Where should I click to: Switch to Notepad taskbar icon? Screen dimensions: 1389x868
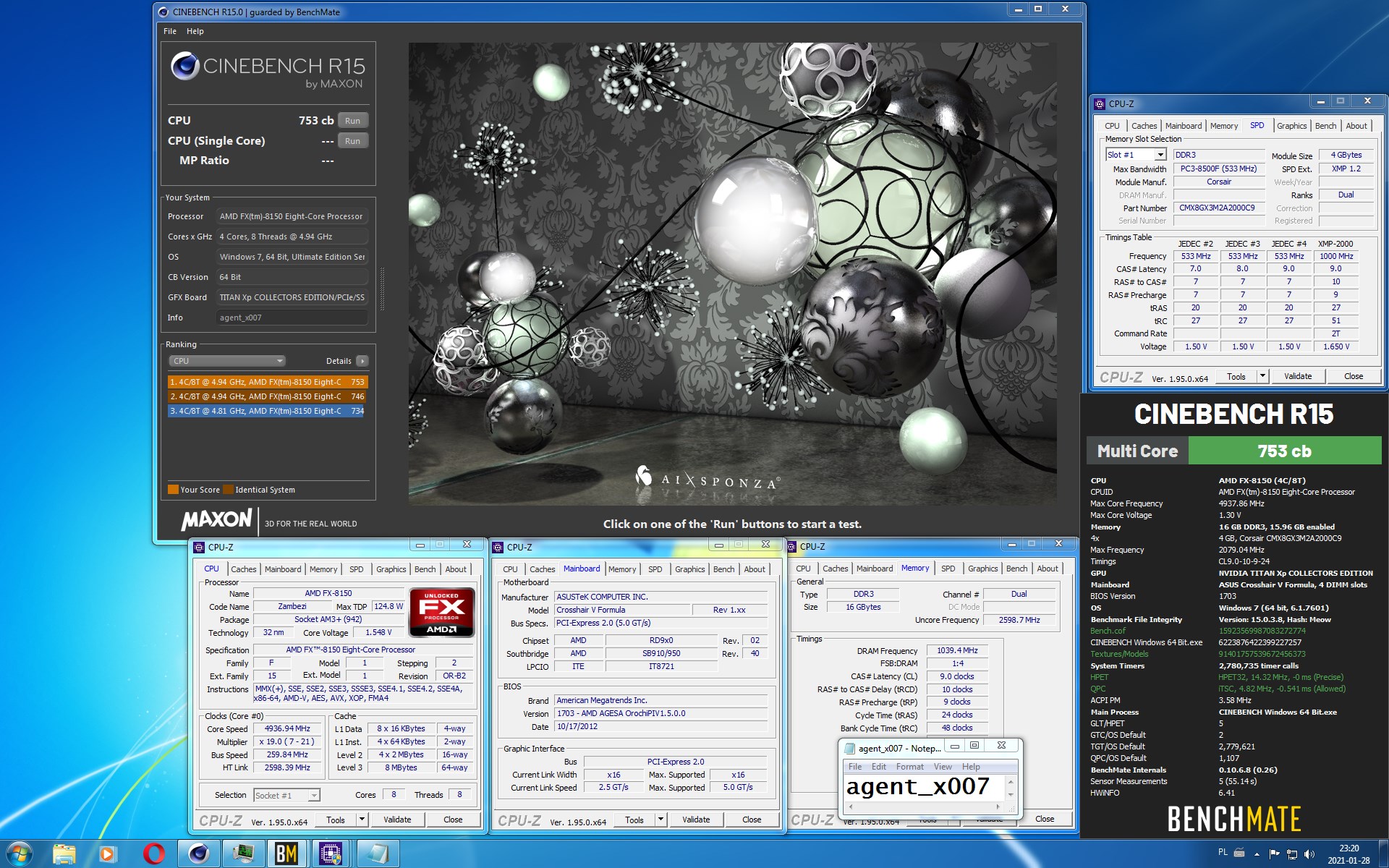[x=376, y=854]
